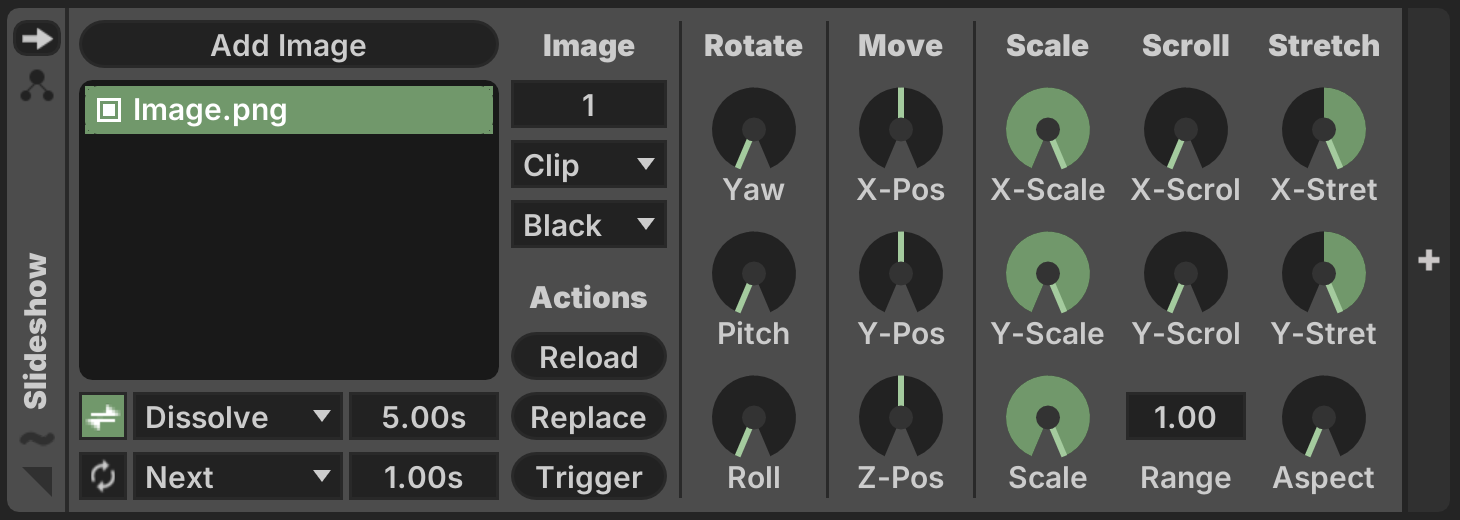
Task: Click the Trigger action button
Action: point(588,477)
